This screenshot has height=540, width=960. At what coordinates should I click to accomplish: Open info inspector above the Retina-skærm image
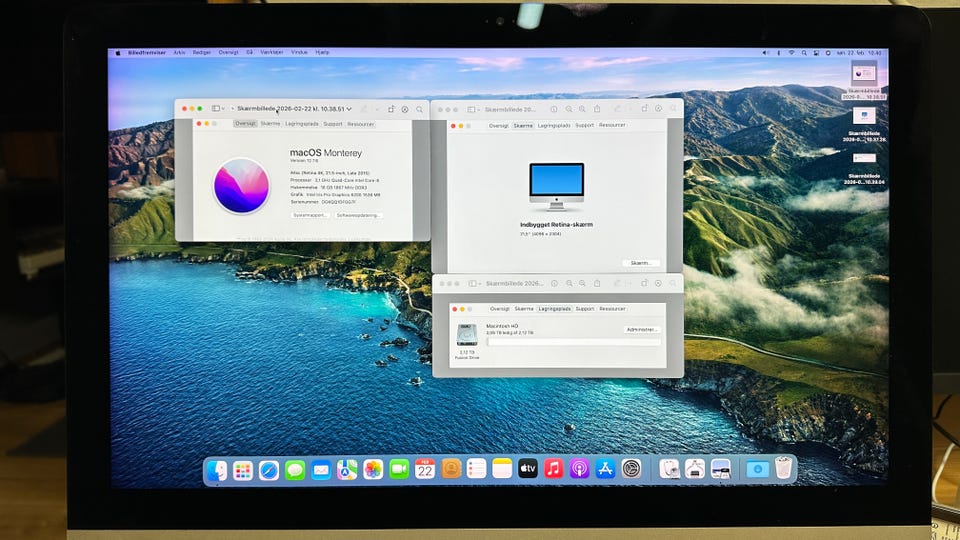coord(556,109)
